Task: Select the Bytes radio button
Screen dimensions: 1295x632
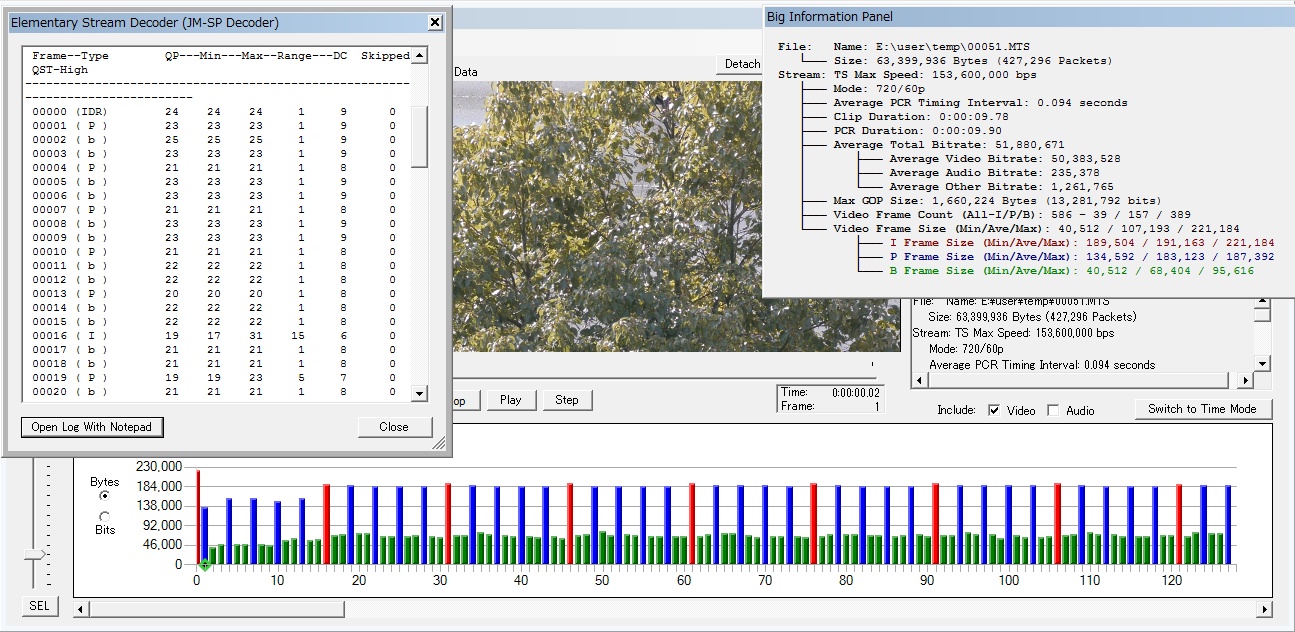Action: 105,495
